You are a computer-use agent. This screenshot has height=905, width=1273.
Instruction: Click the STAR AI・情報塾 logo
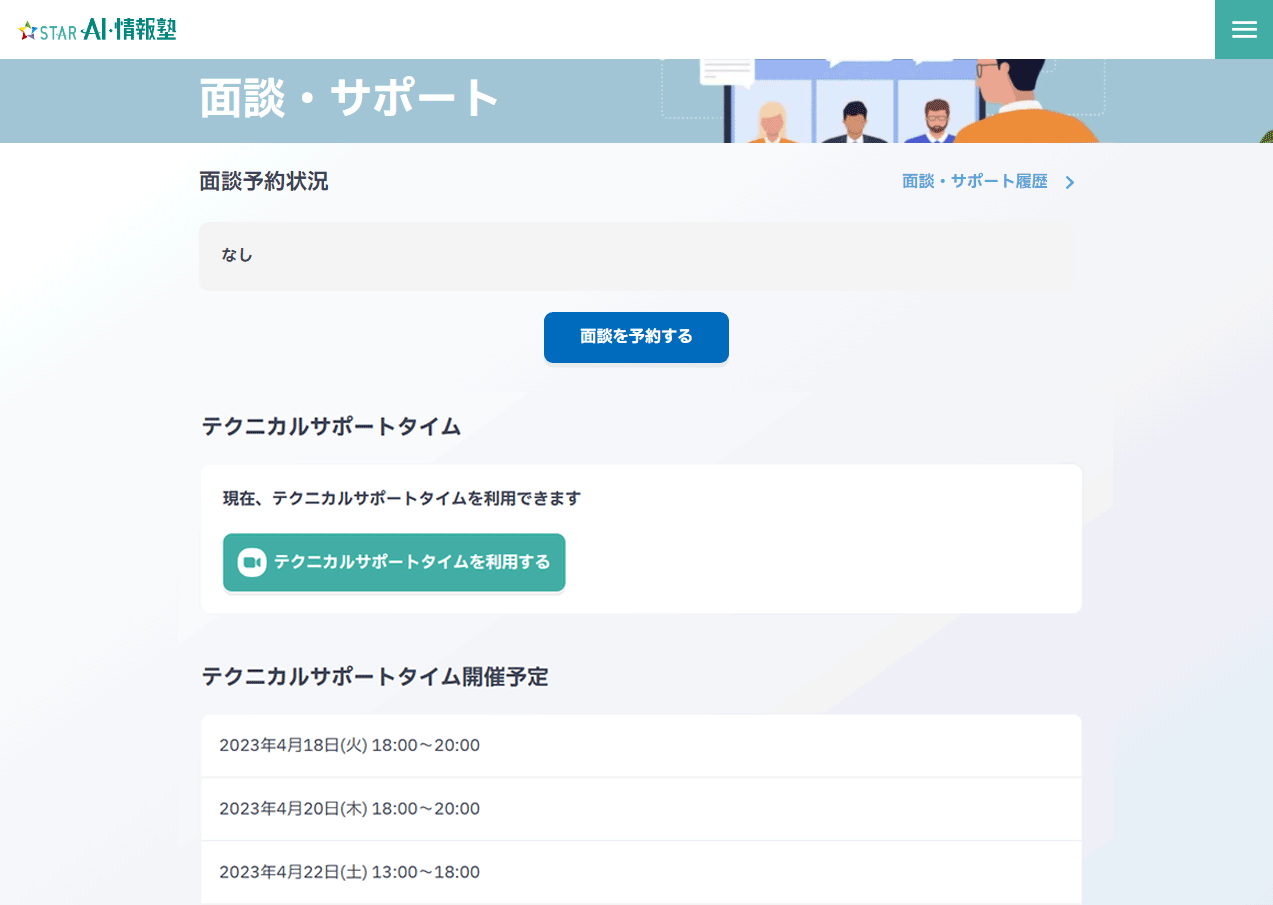coord(97,30)
